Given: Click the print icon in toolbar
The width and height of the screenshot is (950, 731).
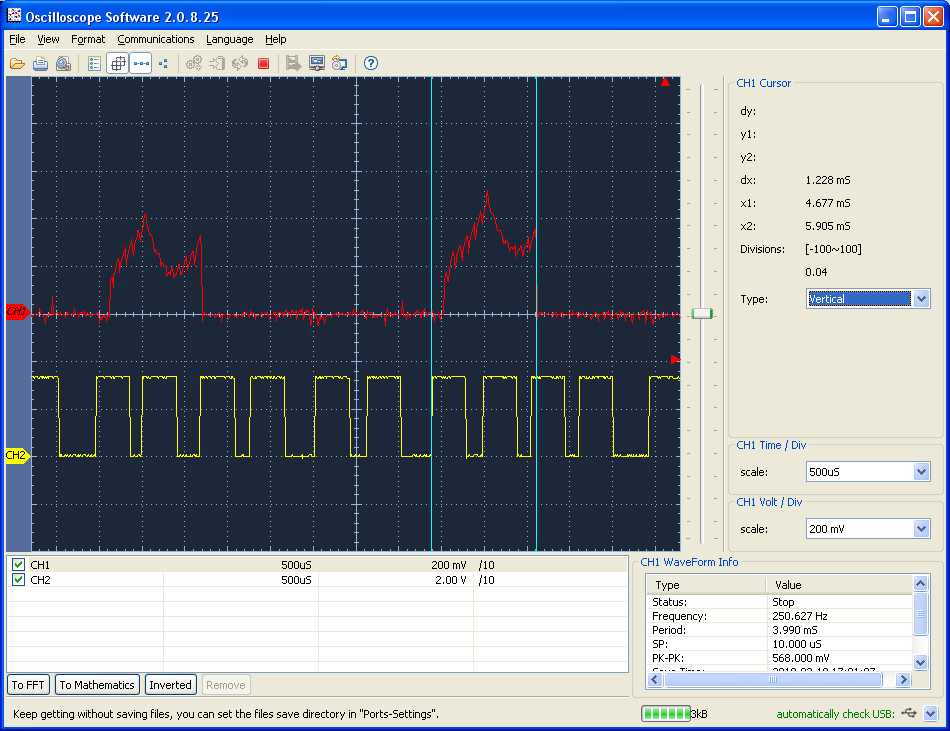Looking at the screenshot, I should pyautogui.click(x=40, y=63).
